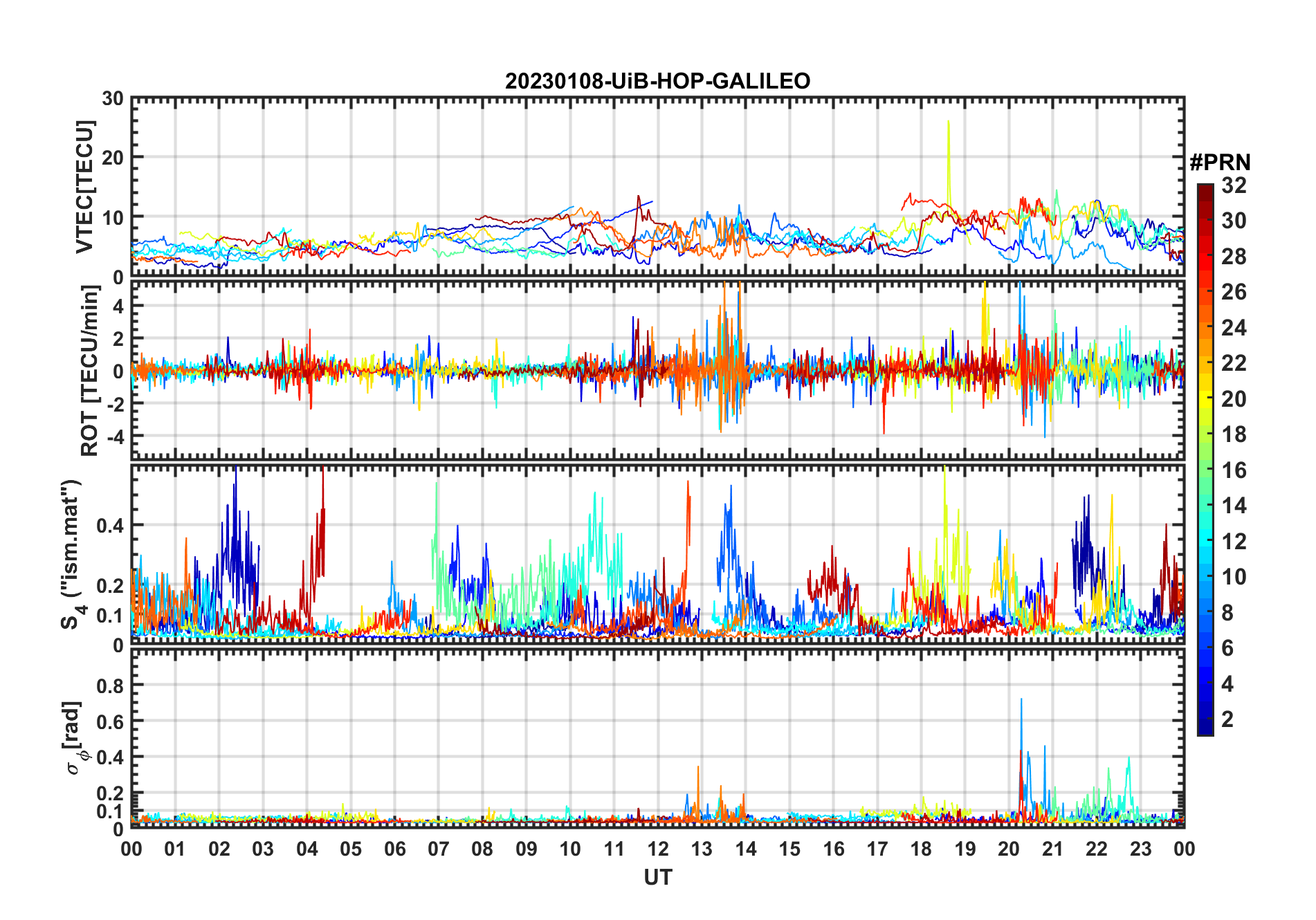
Task: Click the VTEC y-axis tick label 30
Action: 113,99
